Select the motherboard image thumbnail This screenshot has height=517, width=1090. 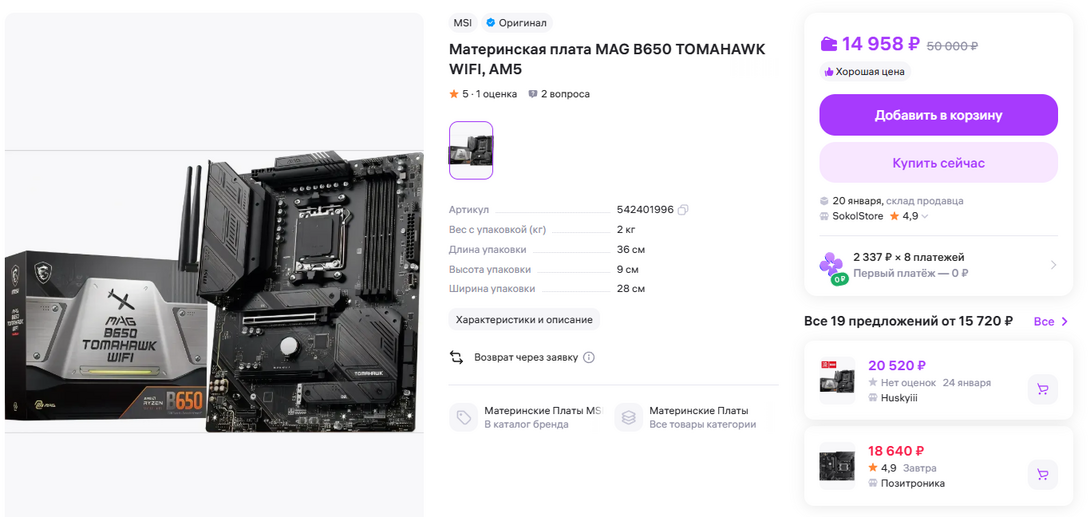tap(471, 150)
